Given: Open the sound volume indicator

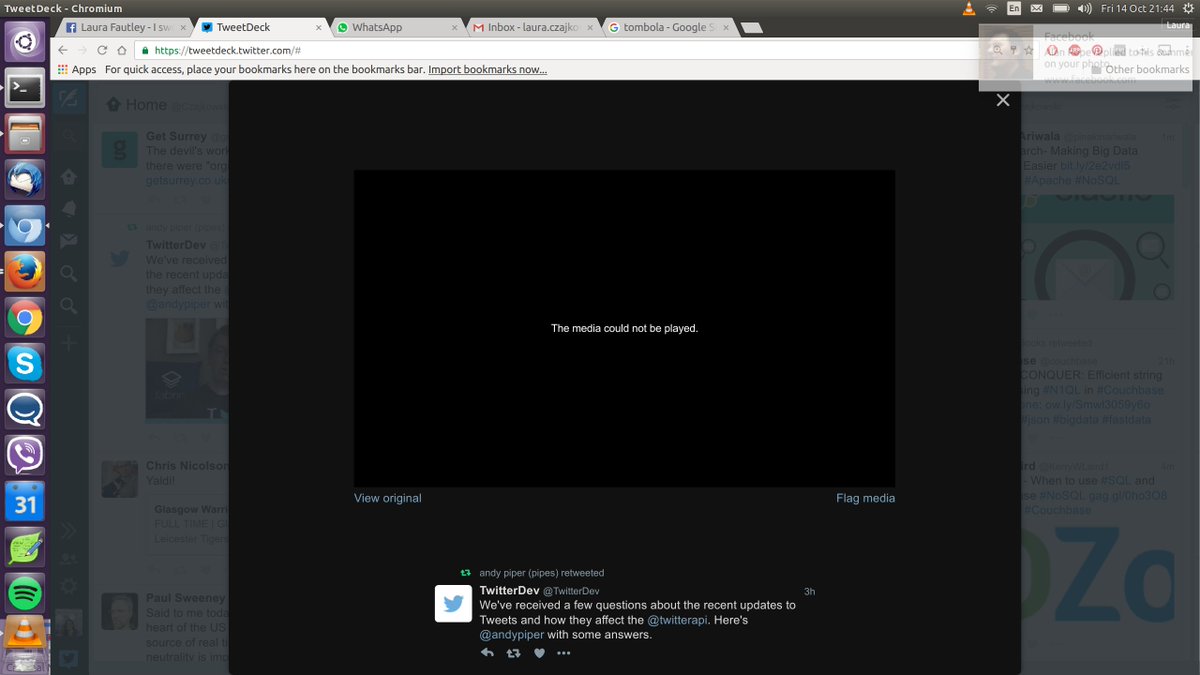Looking at the screenshot, I should 1085,8.
